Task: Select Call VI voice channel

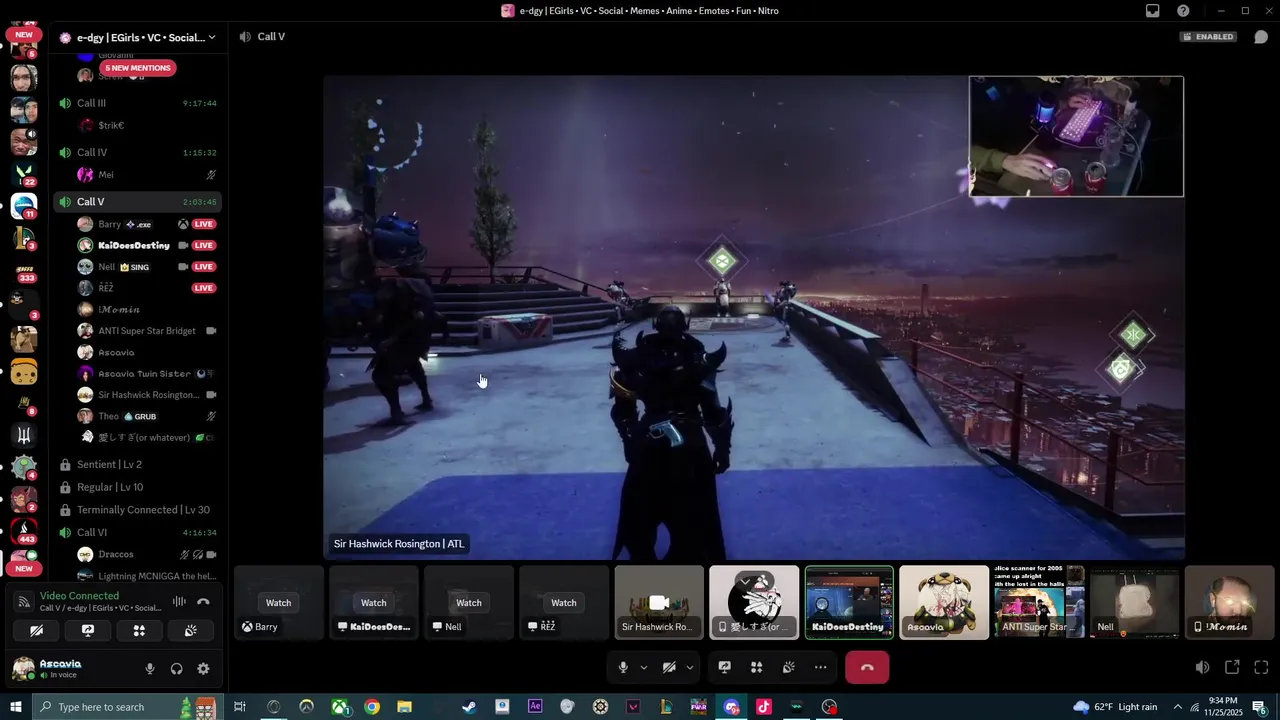Action: click(x=137, y=533)
